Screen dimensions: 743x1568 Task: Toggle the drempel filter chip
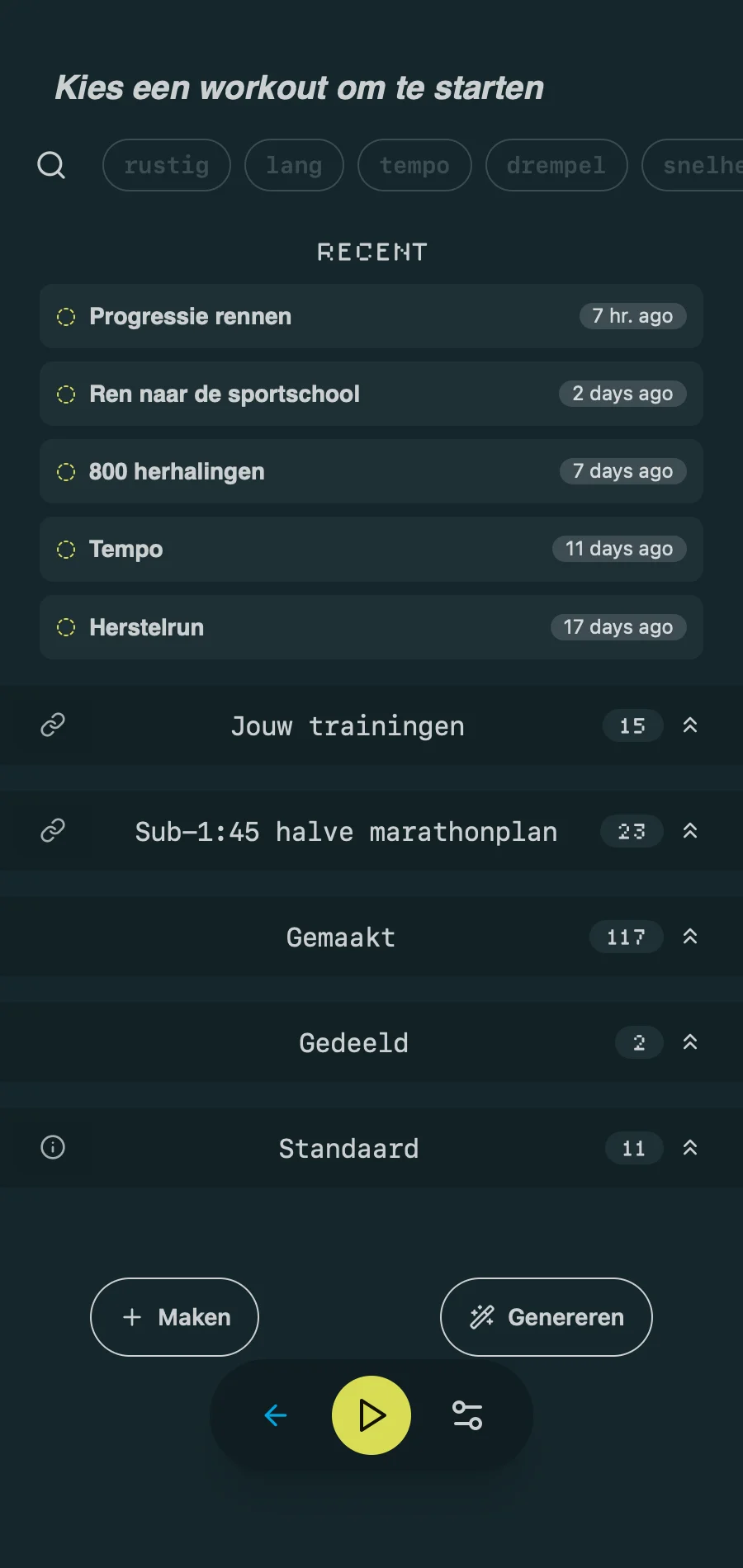coord(556,165)
